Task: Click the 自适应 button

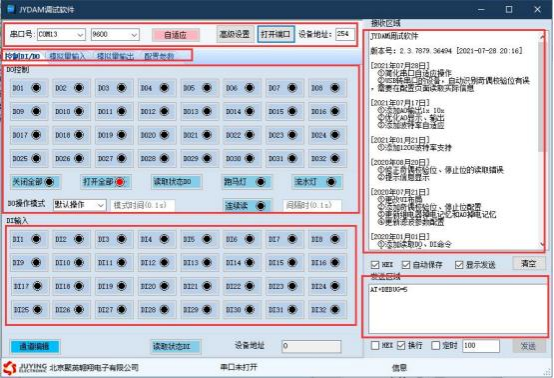Action: [x=176, y=35]
